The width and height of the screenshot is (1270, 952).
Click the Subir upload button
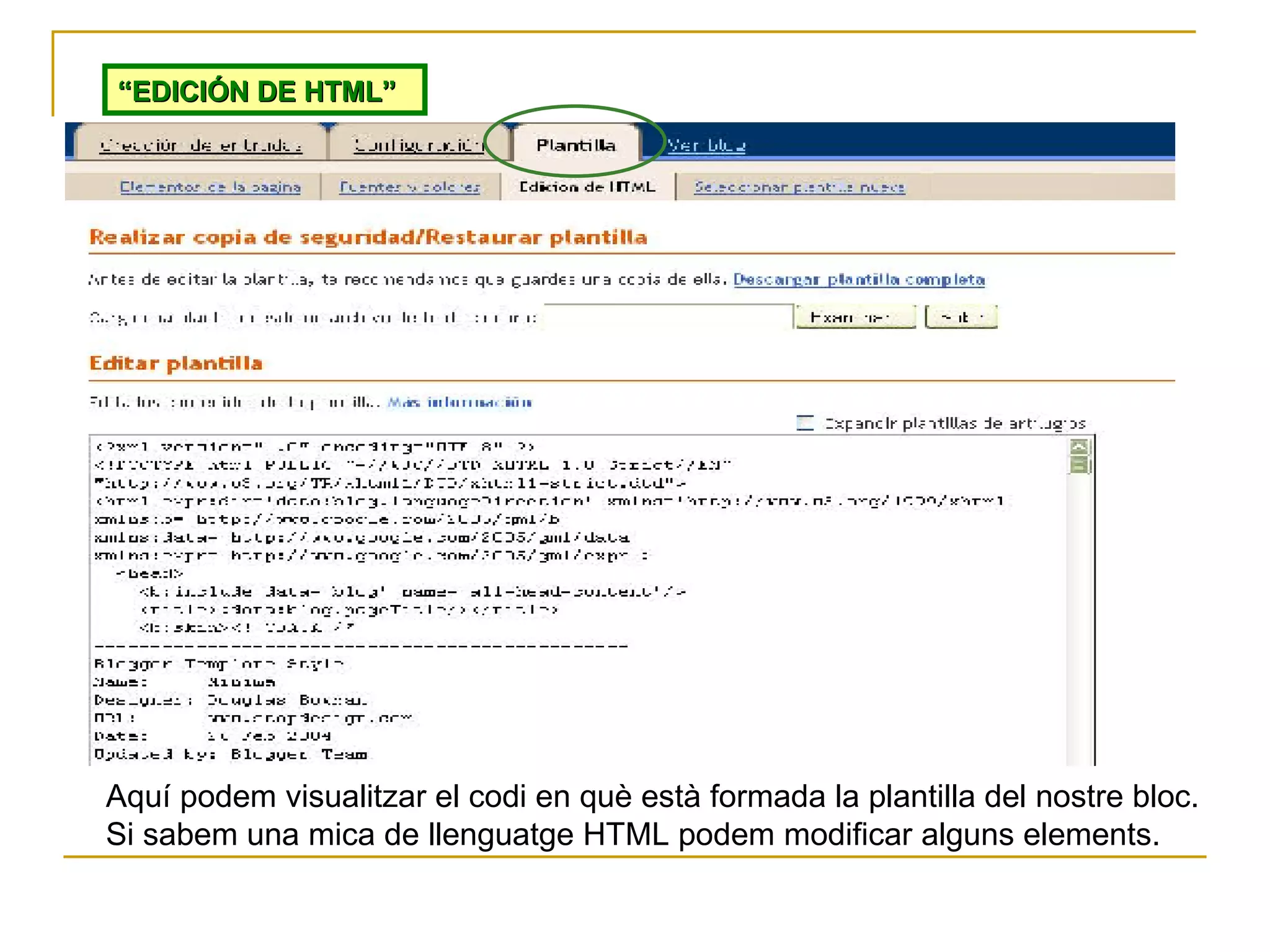tap(961, 317)
